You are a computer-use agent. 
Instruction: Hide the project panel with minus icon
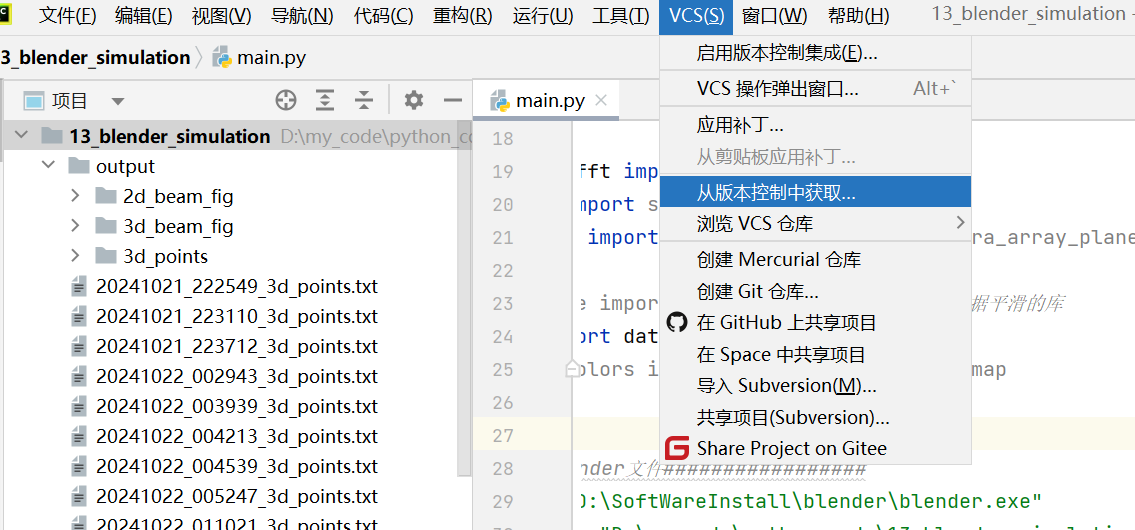point(453,101)
